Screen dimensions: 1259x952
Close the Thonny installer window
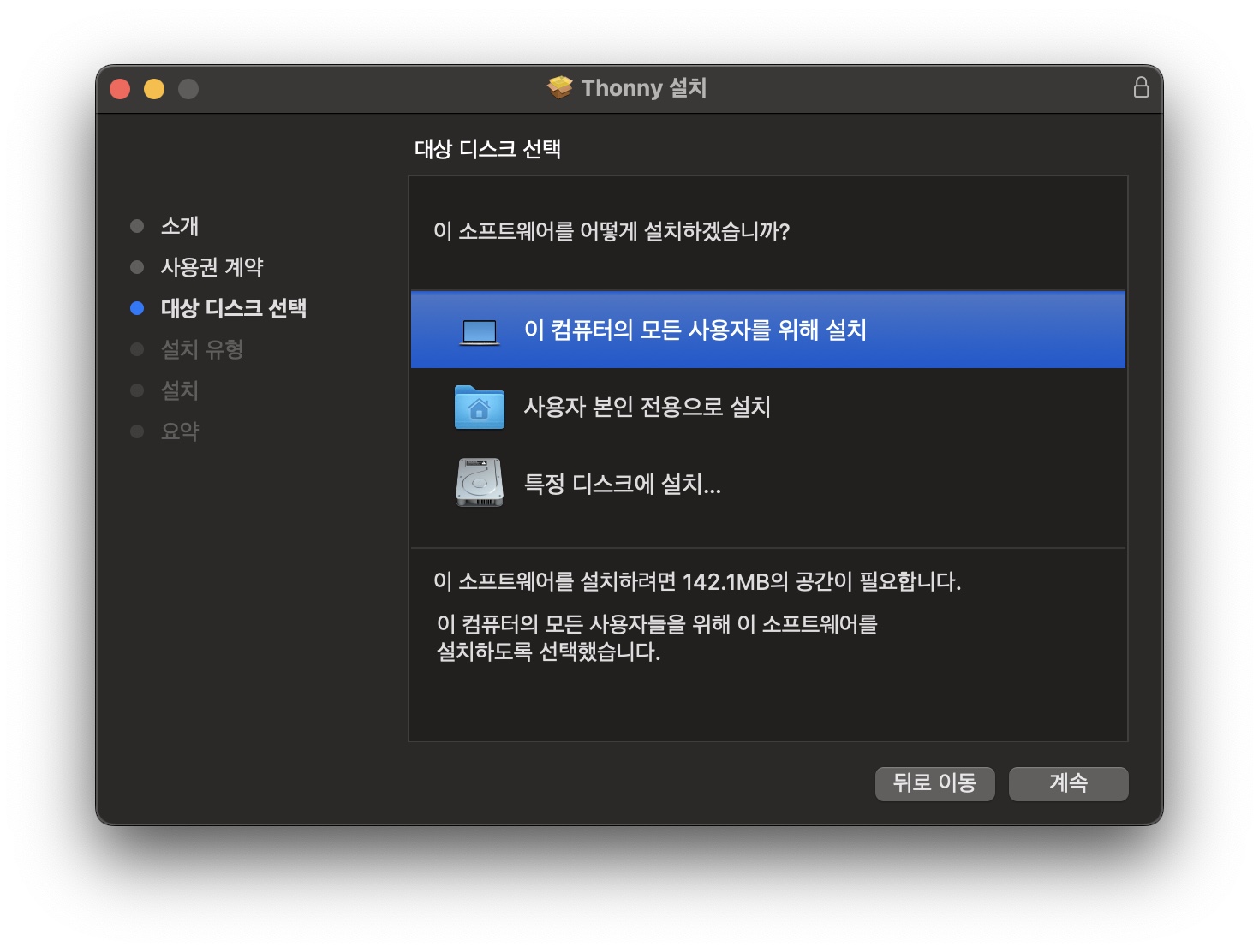point(120,89)
